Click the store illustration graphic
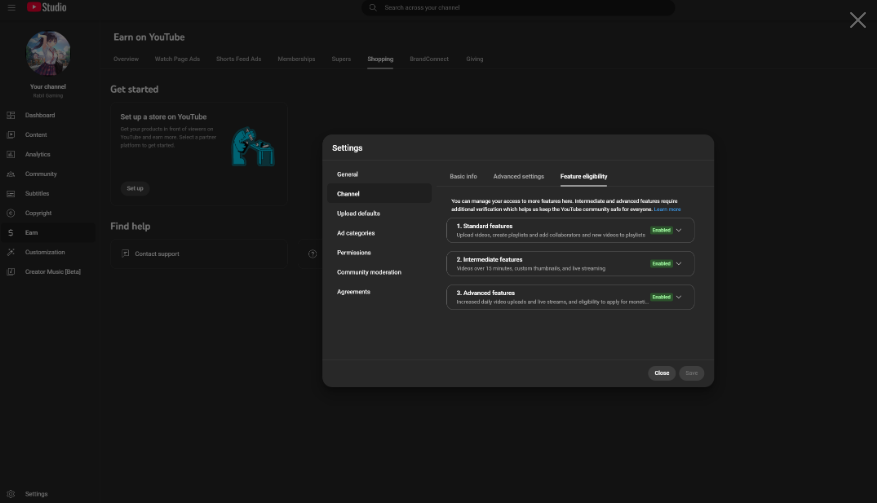The height and width of the screenshot is (503, 877). (253, 147)
